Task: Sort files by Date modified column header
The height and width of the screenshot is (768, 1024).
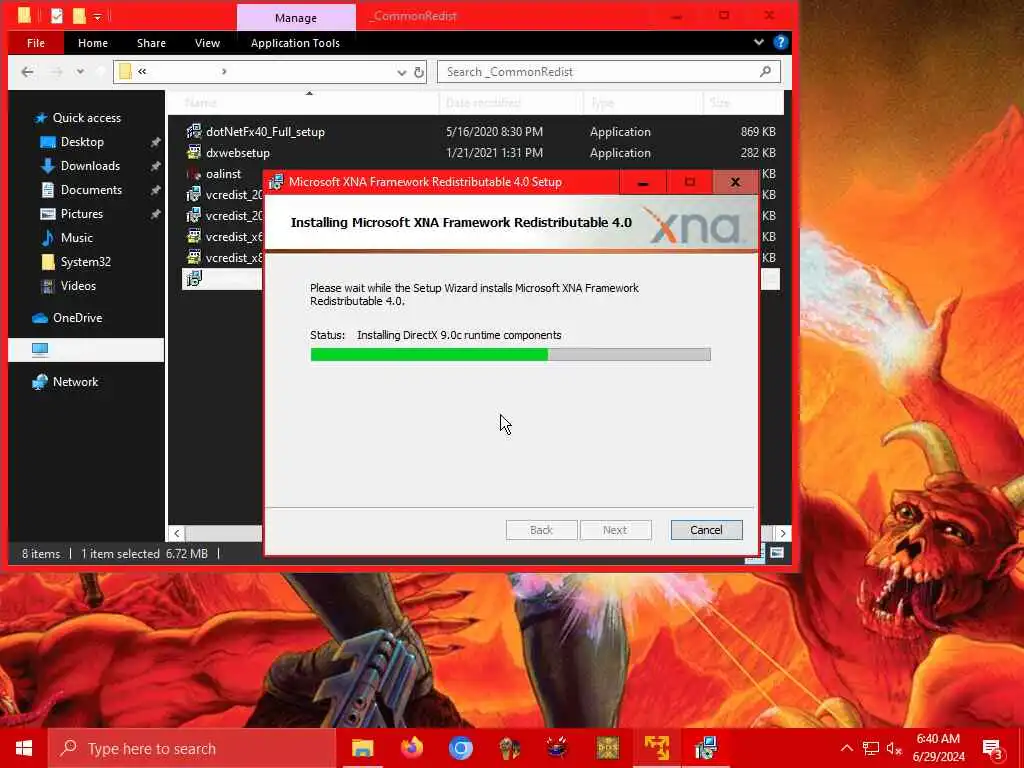Action: (x=483, y=103)
